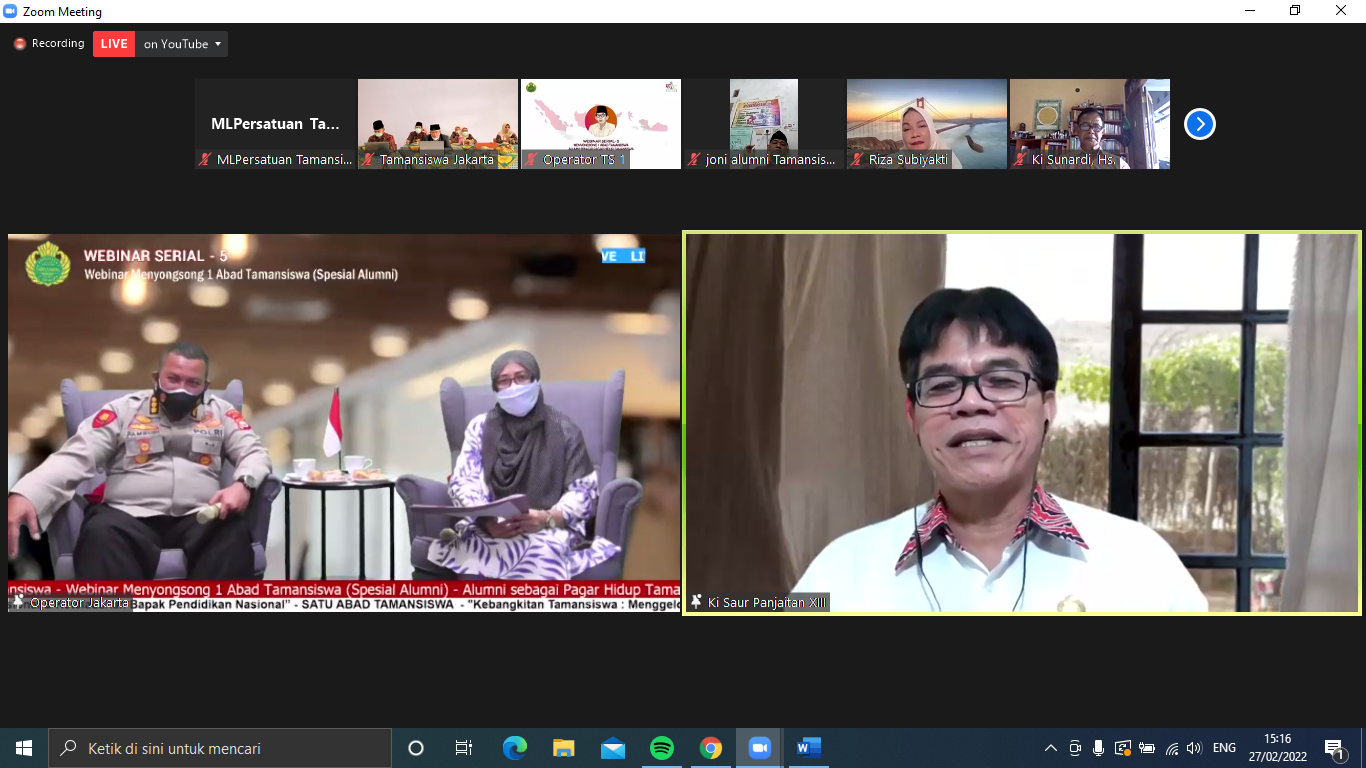Click muted mic icon on MLPersatuan Tamansiswa
Viewport: 1366px width, 768px height.
[205, 160]
